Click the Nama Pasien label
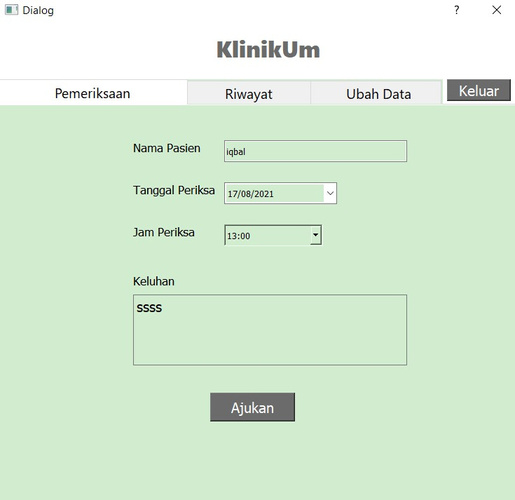The width and height of the screenshot is (515, 500). coord(167,148)
